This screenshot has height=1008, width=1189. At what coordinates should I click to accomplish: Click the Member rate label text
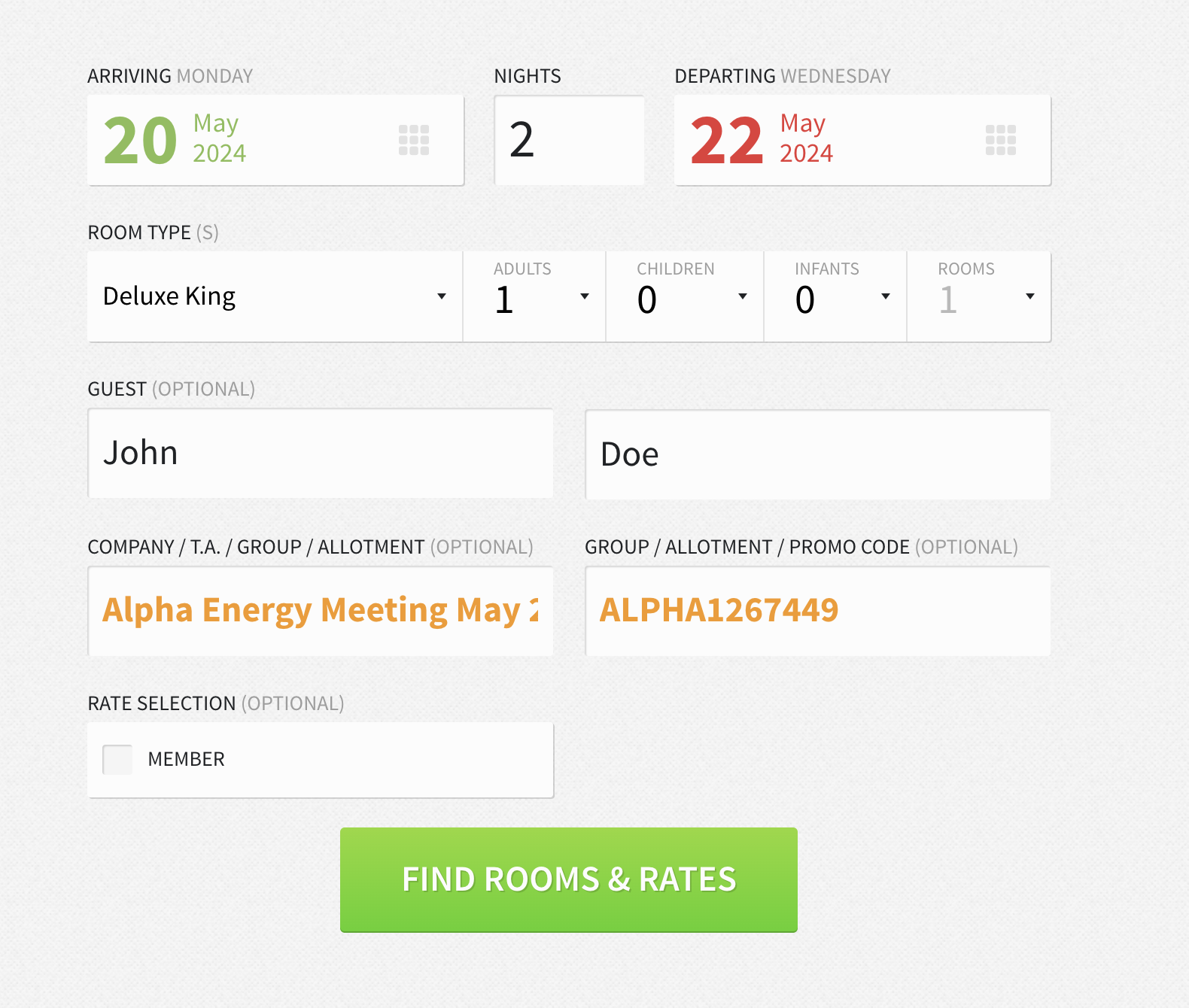coord(186,760)
